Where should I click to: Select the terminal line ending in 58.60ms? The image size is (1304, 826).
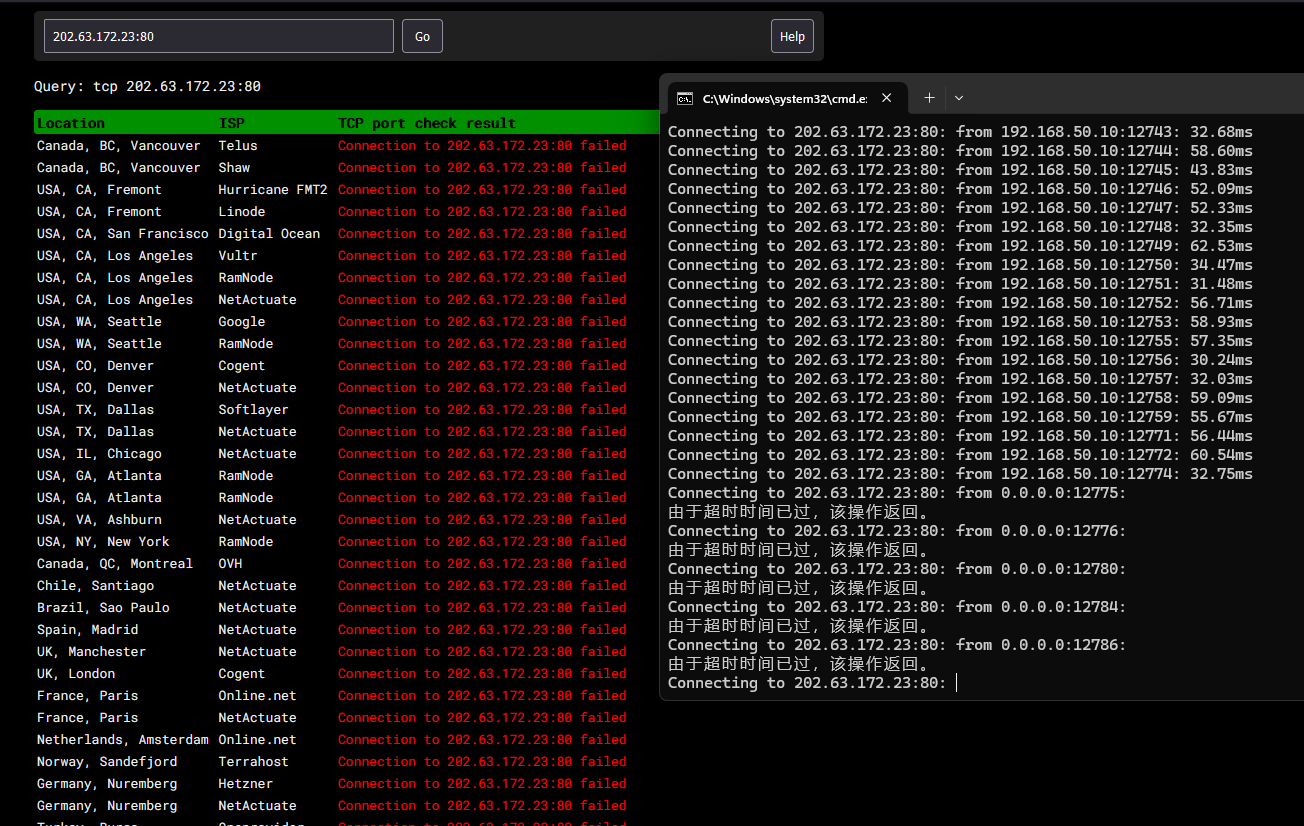[960, 151]
